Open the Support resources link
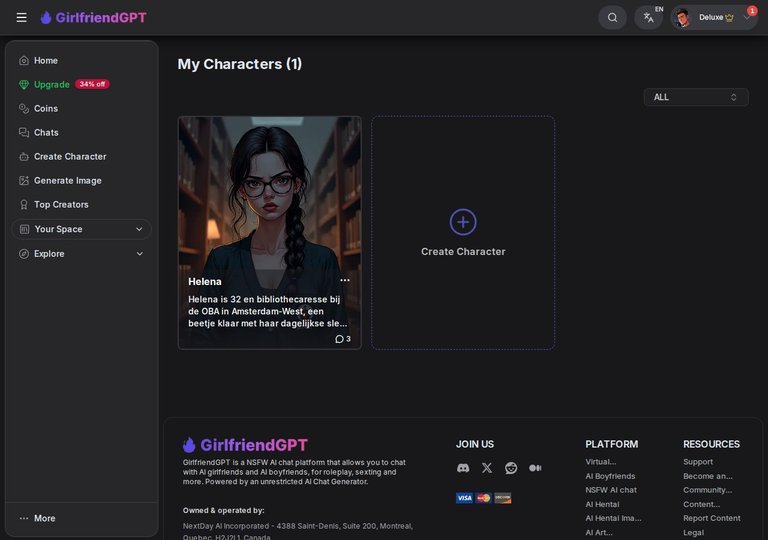Viewport: 768px width, 540px height. pos(698,462)
